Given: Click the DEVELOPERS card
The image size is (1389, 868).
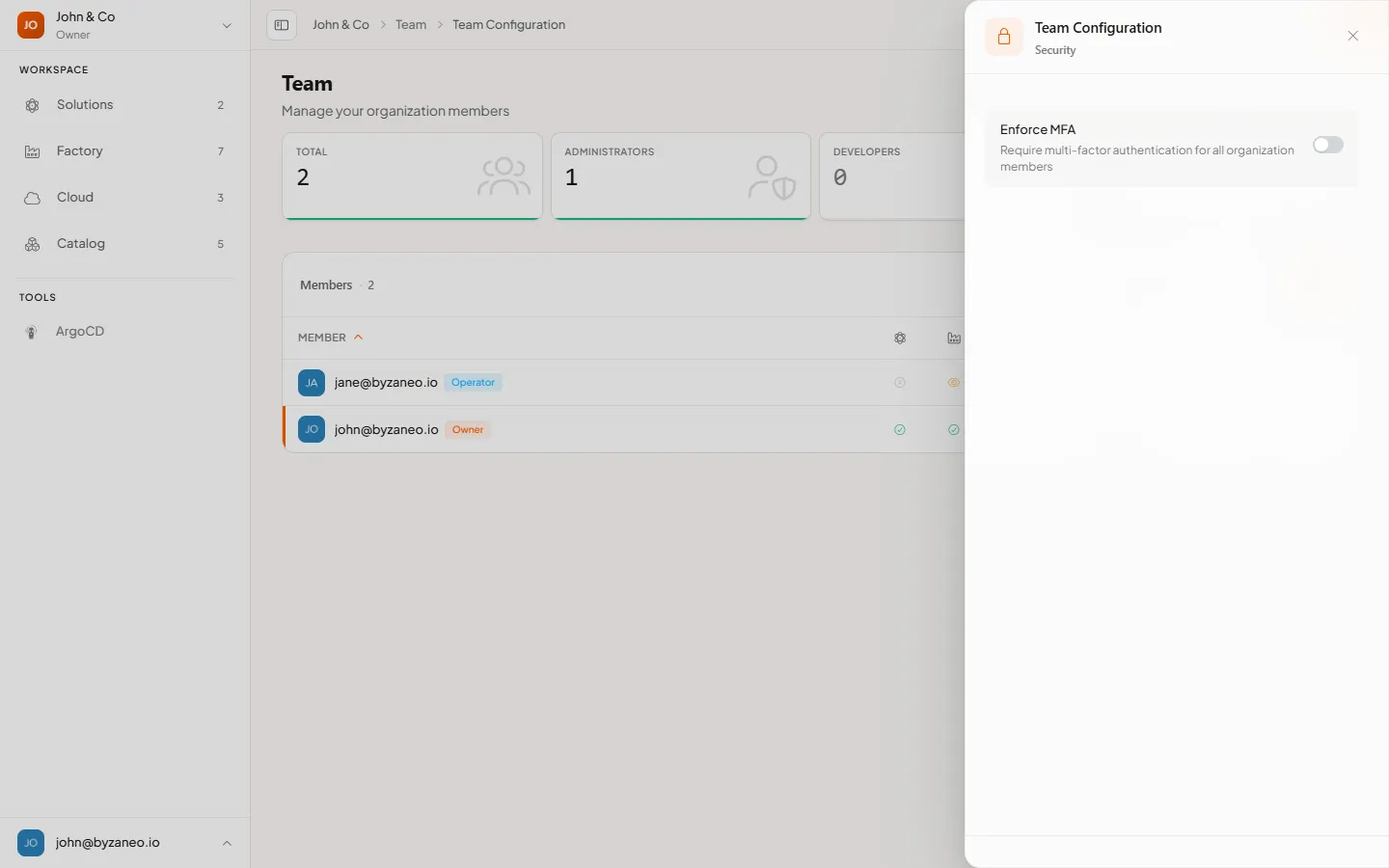Looking at the screenshot, I should click(x=892, y=176).
